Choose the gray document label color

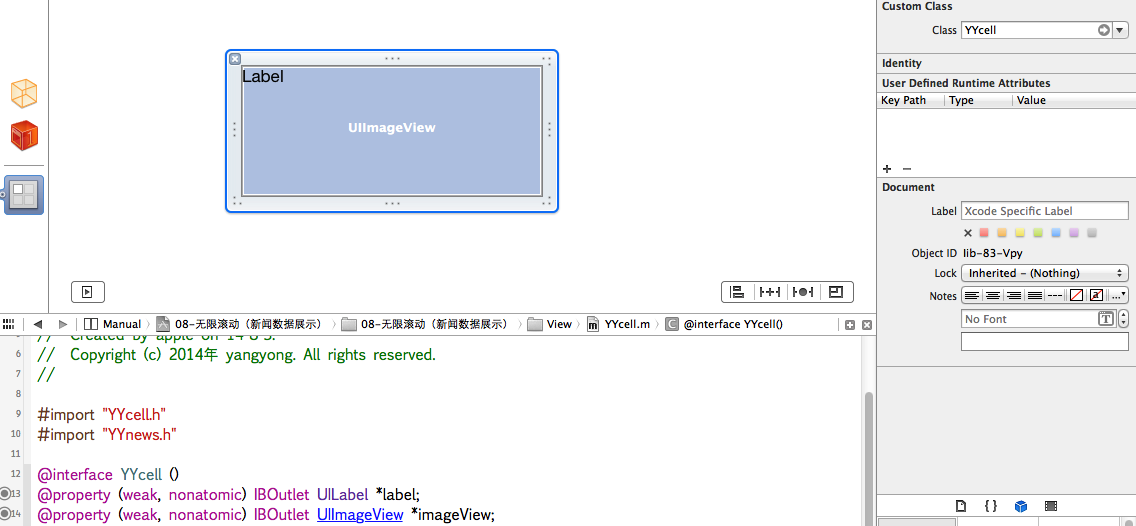(1093, 233)
